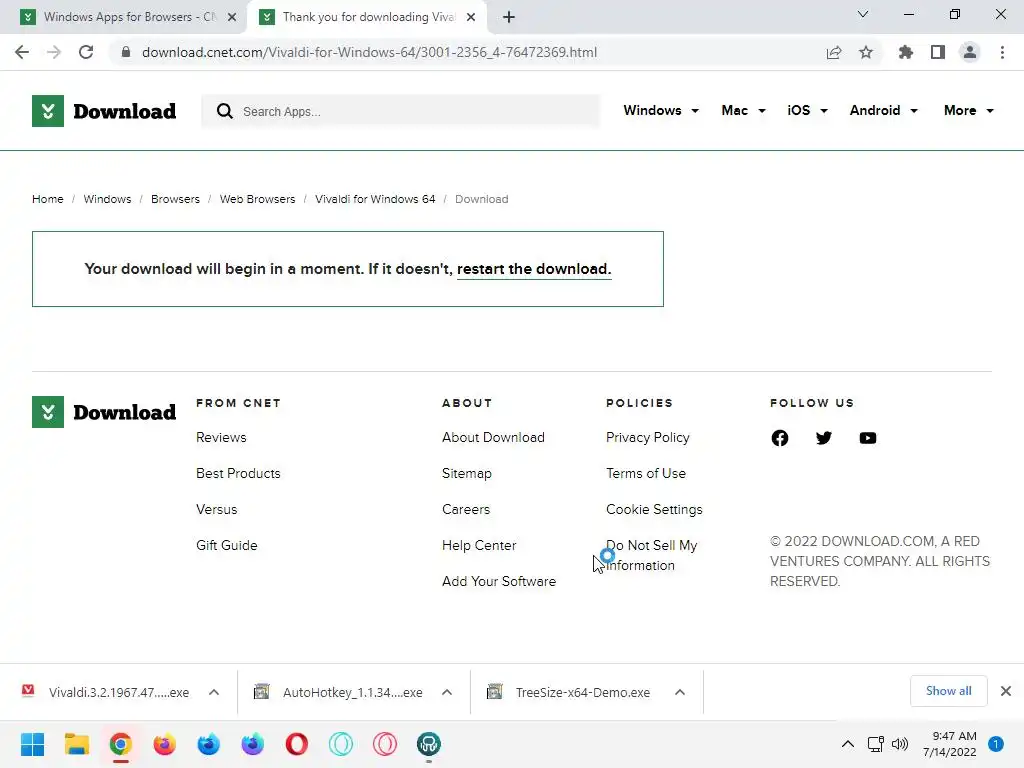
Task: Open the Gift Guide link
Action: [x=227, y=545]
